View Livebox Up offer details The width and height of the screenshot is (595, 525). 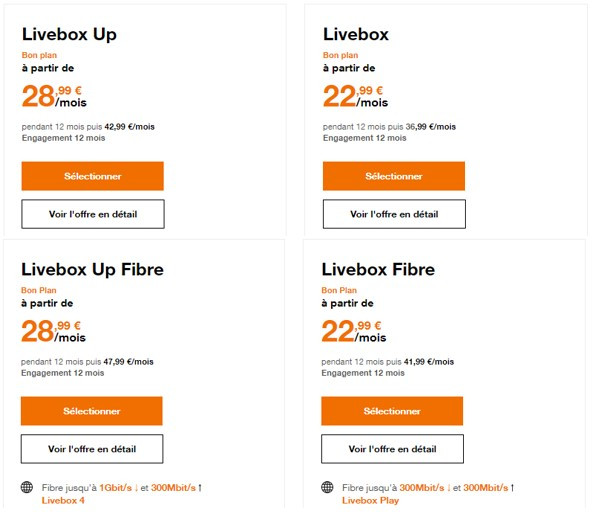click(x=93, y=214)
